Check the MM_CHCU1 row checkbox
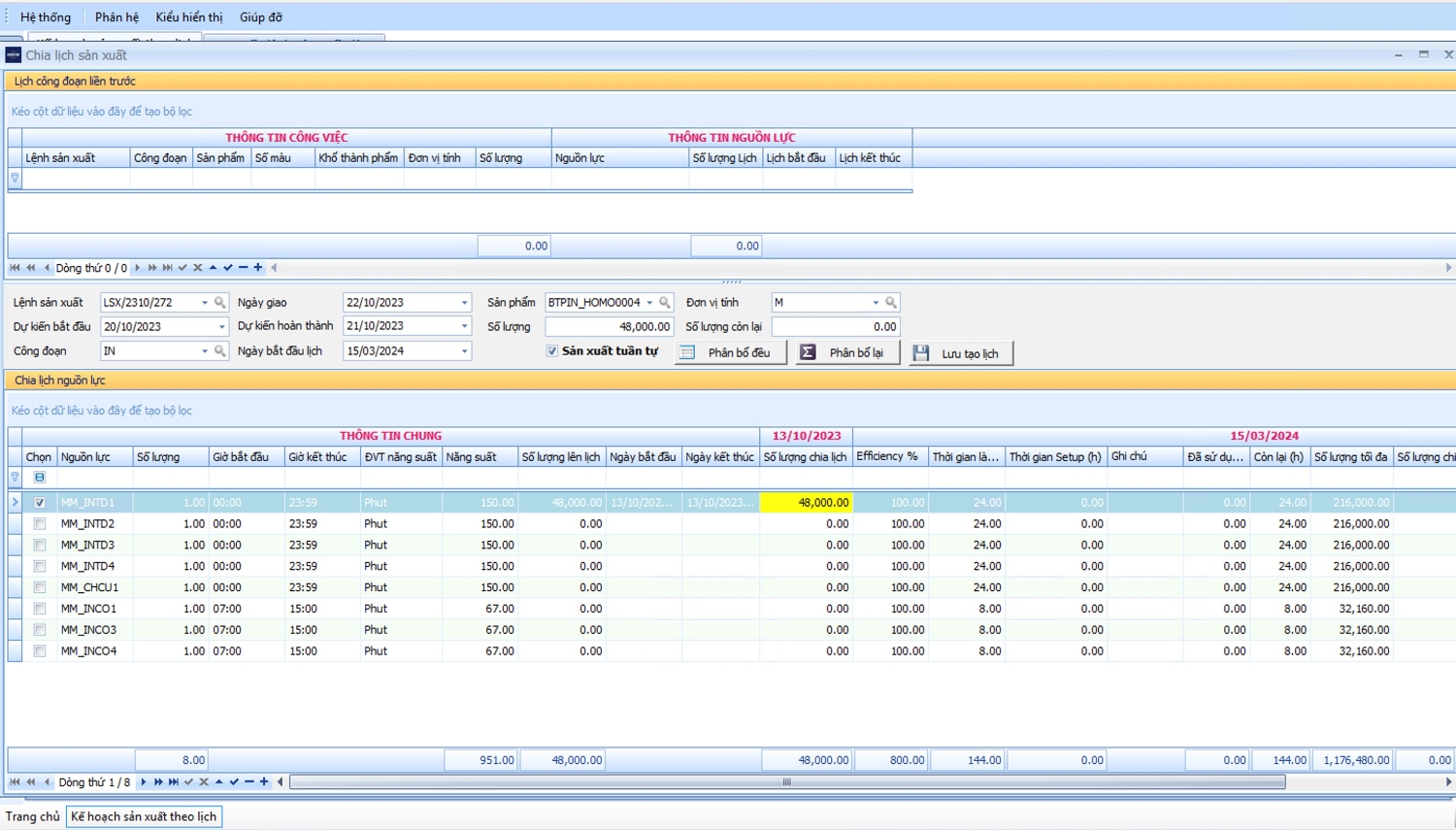 point(40,587)
